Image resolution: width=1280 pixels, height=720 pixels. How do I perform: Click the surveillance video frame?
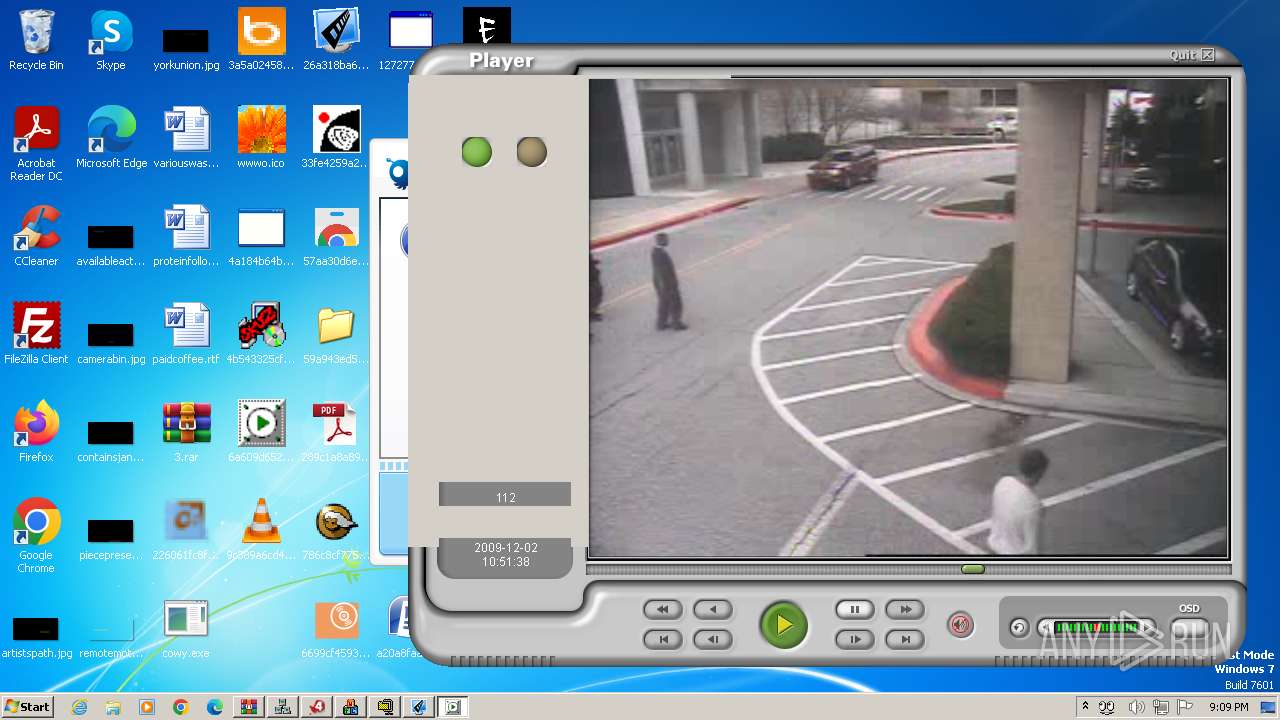pyautogui.click(x=908, y=318)
